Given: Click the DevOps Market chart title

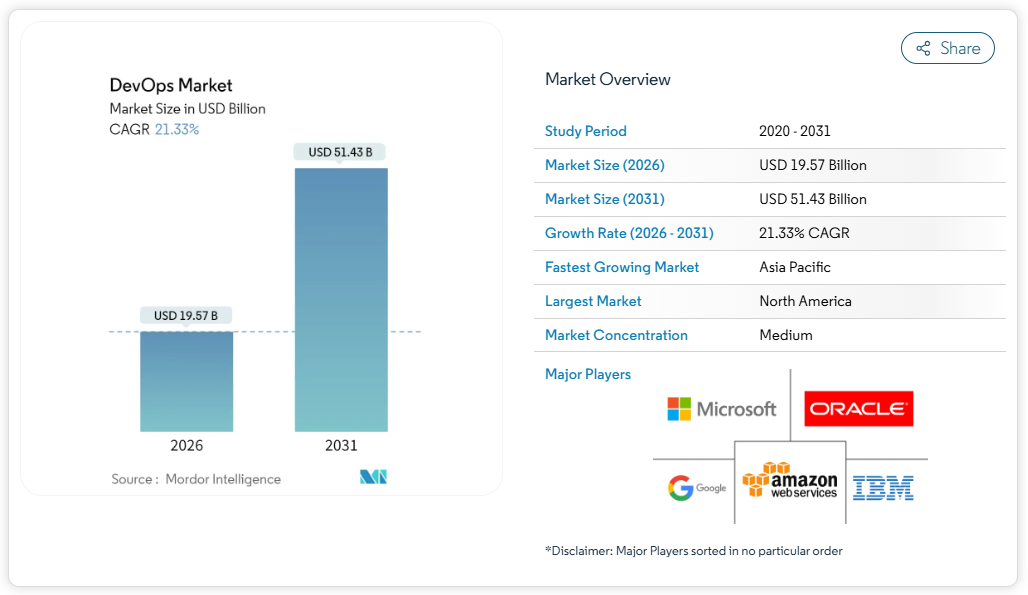Looking at the screenshot, I should [x=170, y=85].
